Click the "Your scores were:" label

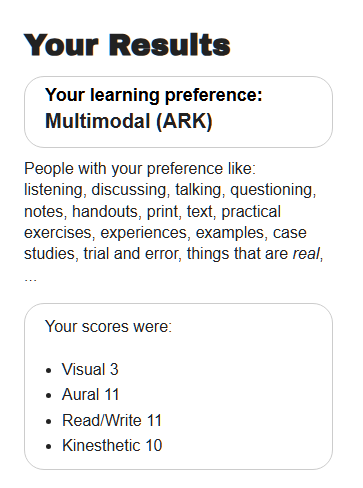[x=108, y=326]
